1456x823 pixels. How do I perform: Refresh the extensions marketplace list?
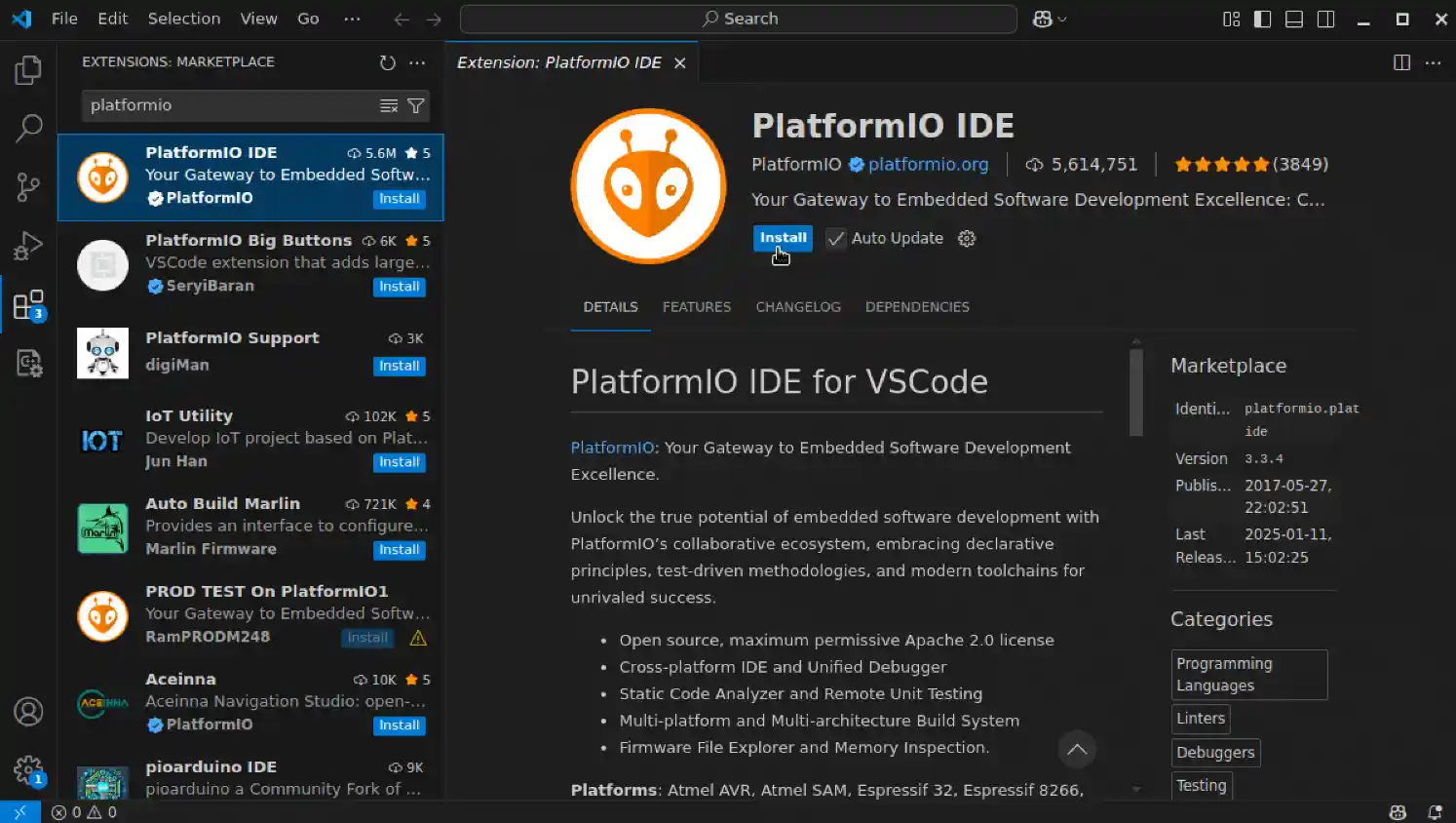(x=388, y=62)
